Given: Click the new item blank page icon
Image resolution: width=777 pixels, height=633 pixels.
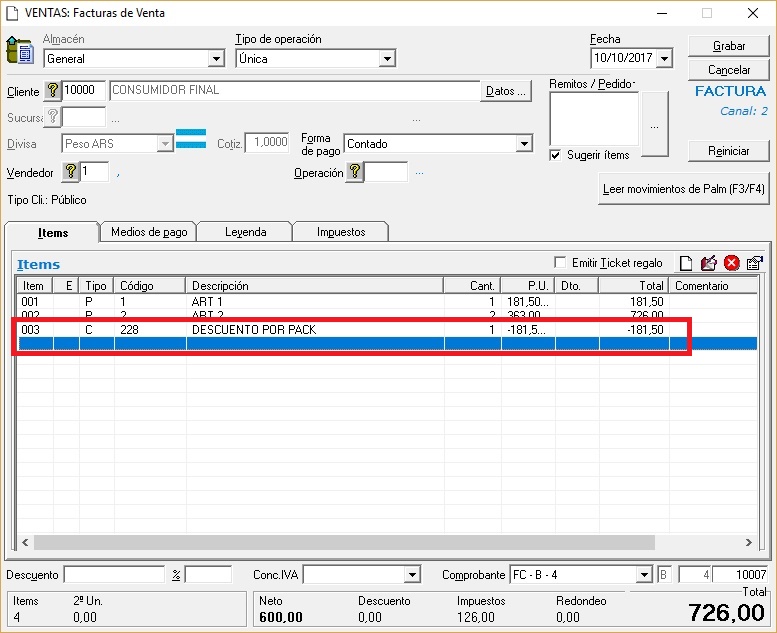Looking at the screenshot, I should (x=686, y=263).
